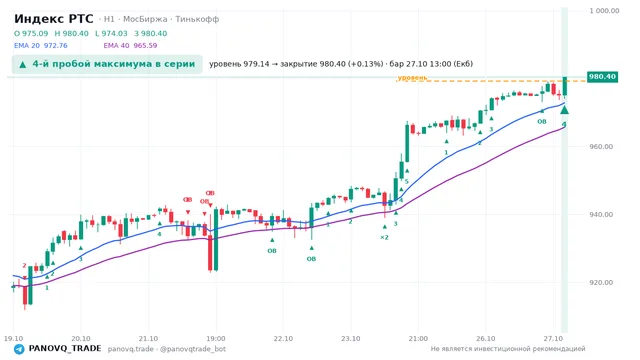Click the green triangle in the breakout badge

coord(23,64)
